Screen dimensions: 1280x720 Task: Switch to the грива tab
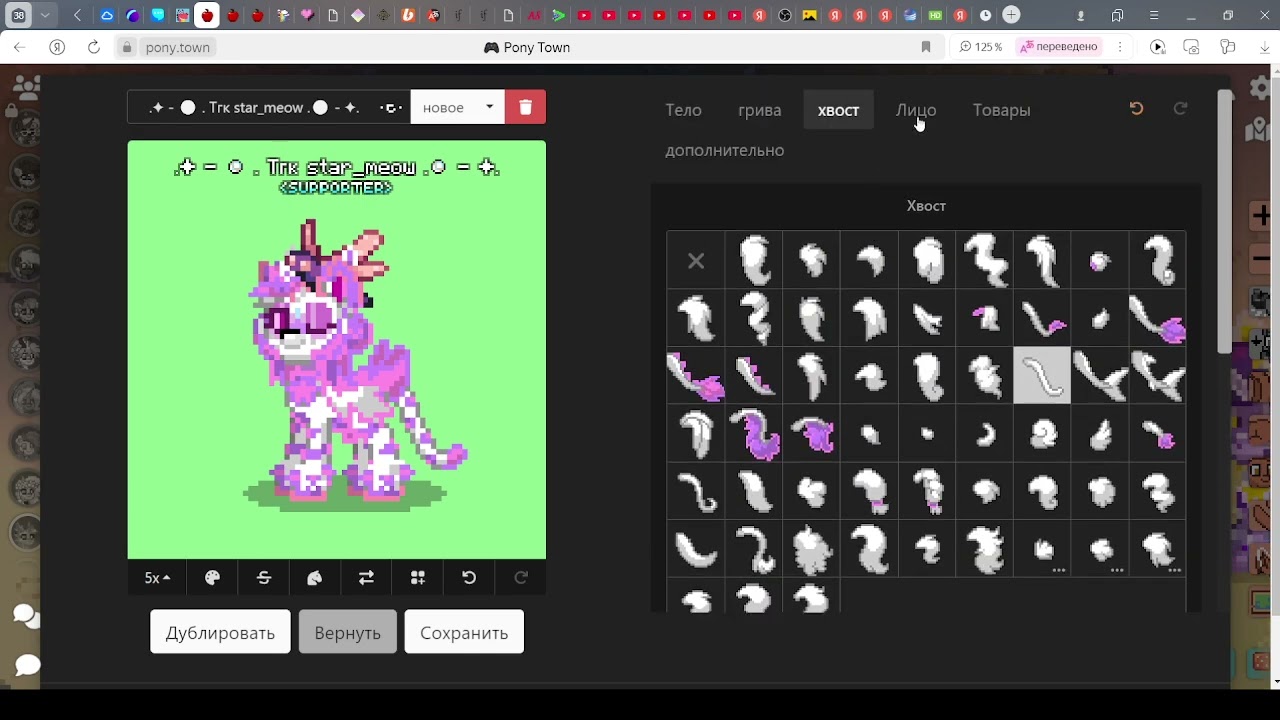[x=760, y=110]
